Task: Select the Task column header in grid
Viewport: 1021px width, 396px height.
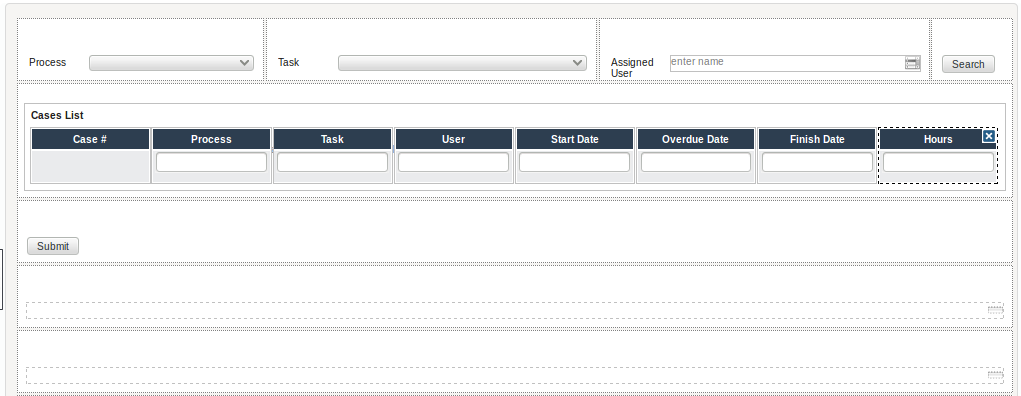Action: point(332,139)
